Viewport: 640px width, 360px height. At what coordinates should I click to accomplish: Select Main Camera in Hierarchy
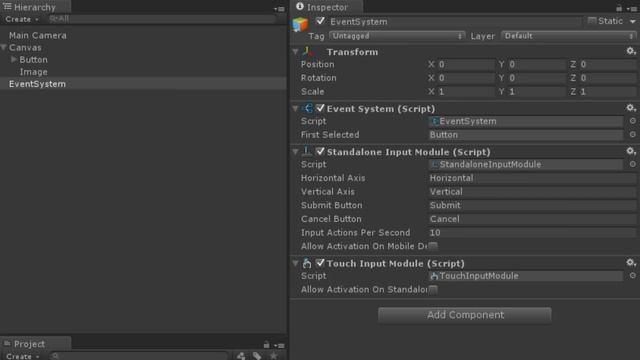tap(38, 36)
